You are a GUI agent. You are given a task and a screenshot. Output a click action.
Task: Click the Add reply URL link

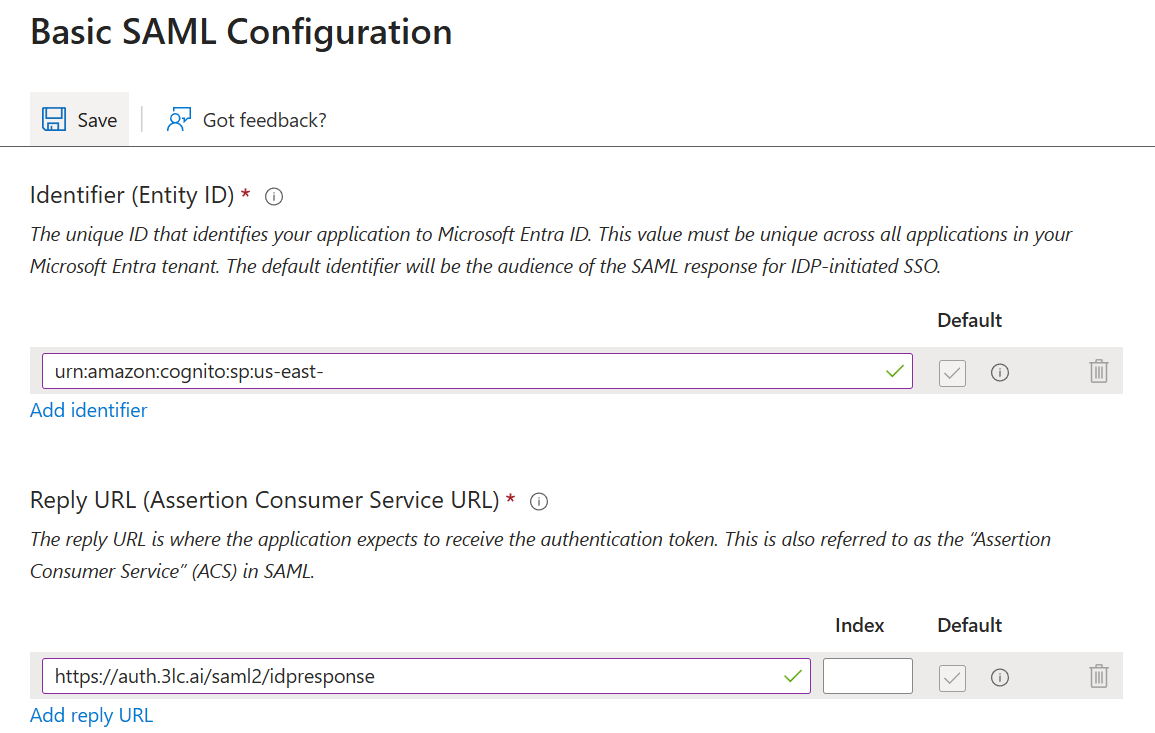coord(91,715)
